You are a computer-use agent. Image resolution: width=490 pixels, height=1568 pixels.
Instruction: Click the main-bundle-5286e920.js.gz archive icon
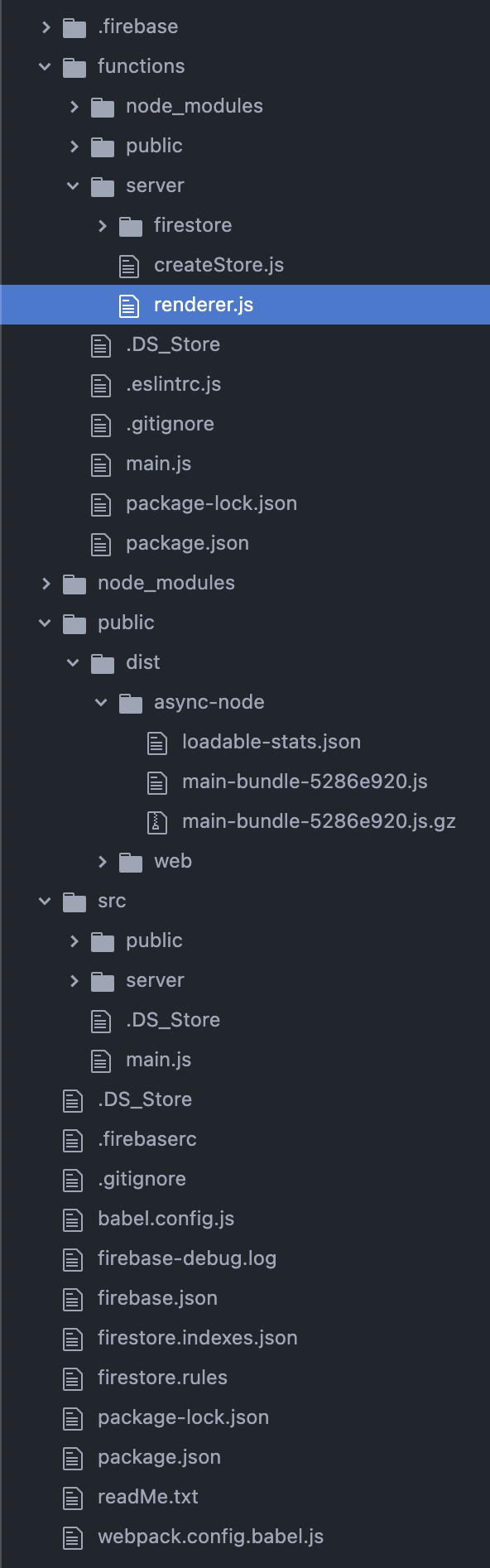click(x=156, y=821)
